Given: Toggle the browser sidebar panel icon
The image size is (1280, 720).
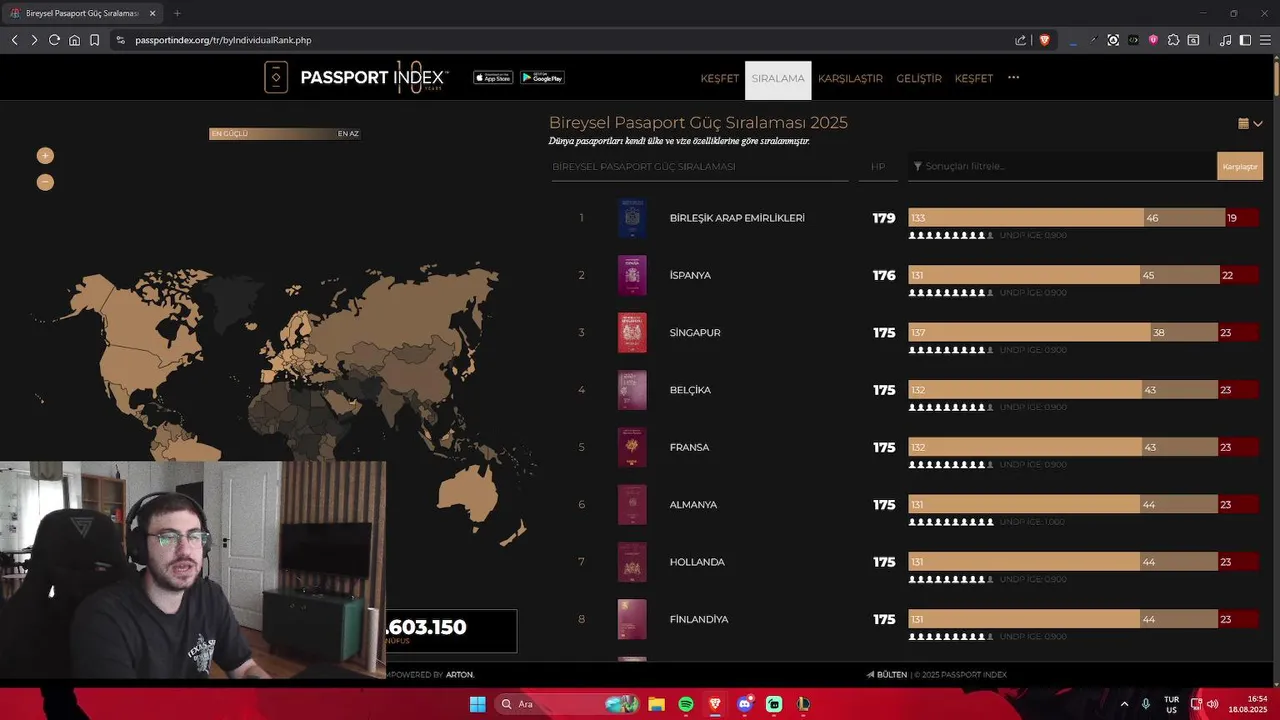Looking at the screenshot, I should 1245,40.
